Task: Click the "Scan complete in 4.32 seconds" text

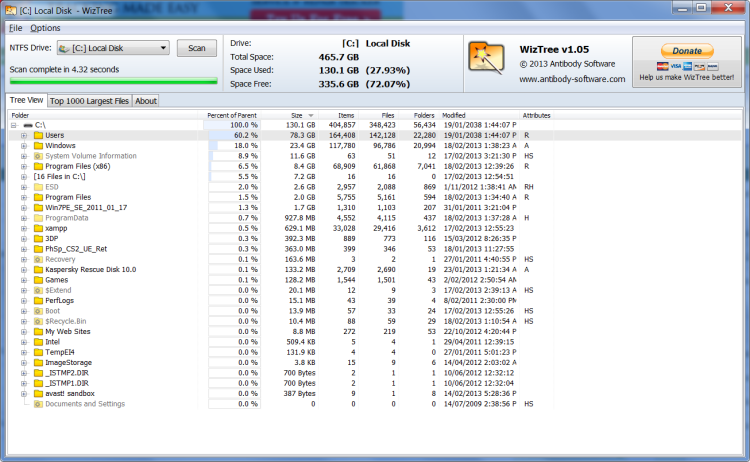Action: coord(64,69)
